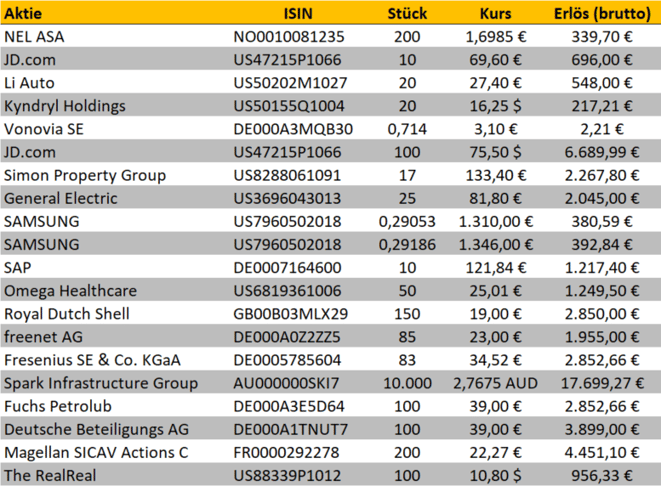Click the quantity 0,714

coord(407,129)
